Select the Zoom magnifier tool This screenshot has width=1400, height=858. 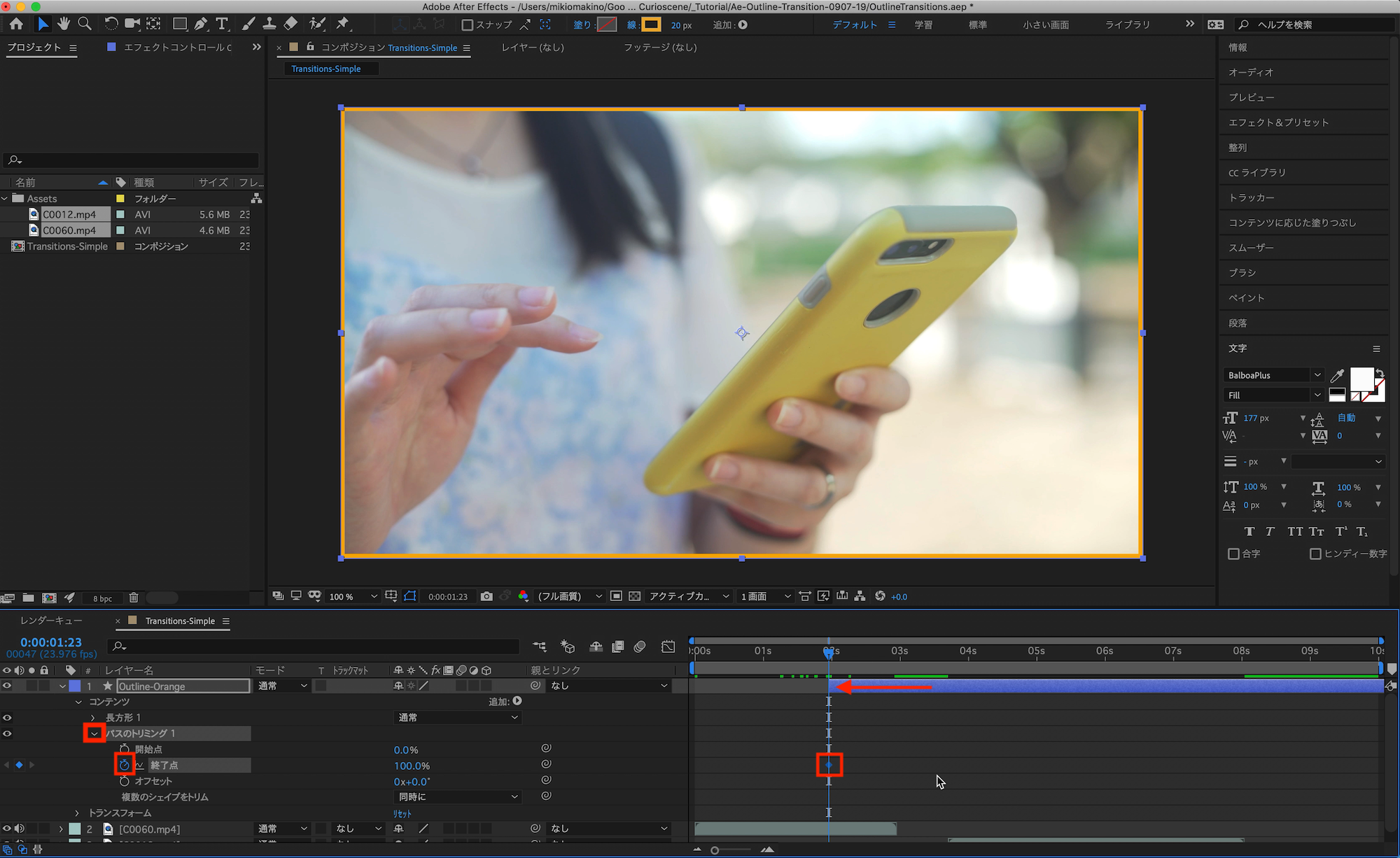tap(85, 24)
